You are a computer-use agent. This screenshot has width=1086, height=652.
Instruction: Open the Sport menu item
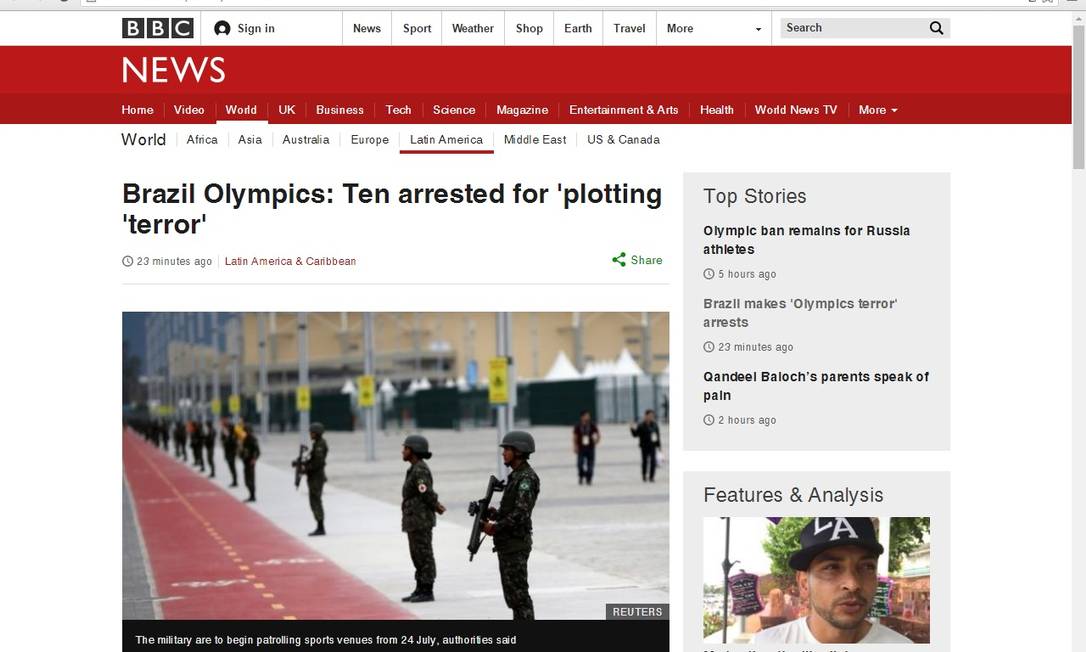417,28
